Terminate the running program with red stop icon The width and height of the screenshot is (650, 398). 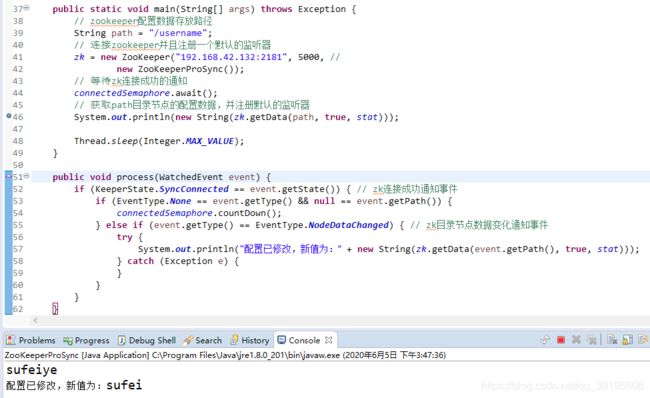[x=561, y=340]
